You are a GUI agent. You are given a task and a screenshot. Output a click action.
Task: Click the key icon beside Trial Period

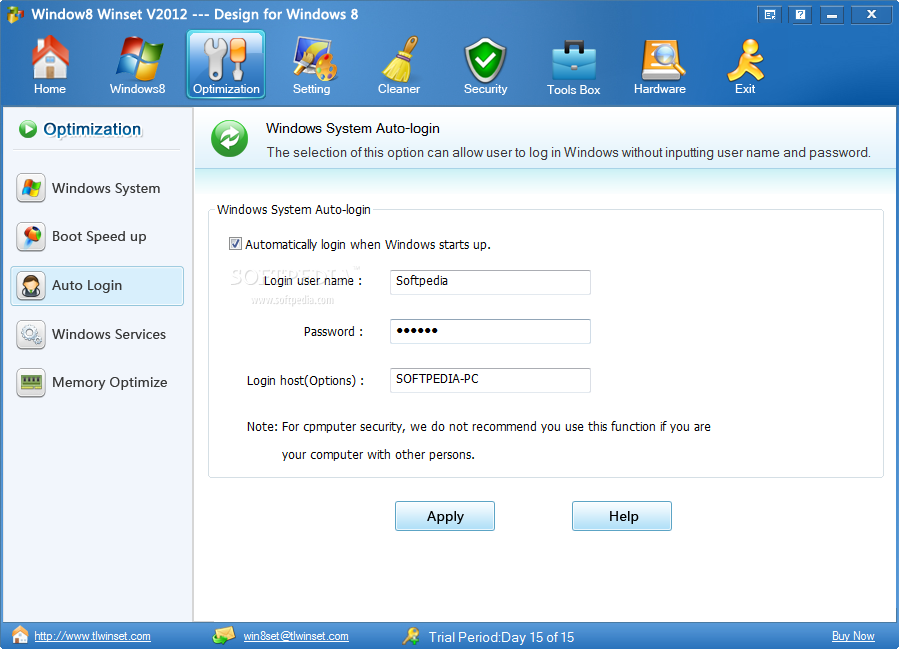click(x=411, y=636)
